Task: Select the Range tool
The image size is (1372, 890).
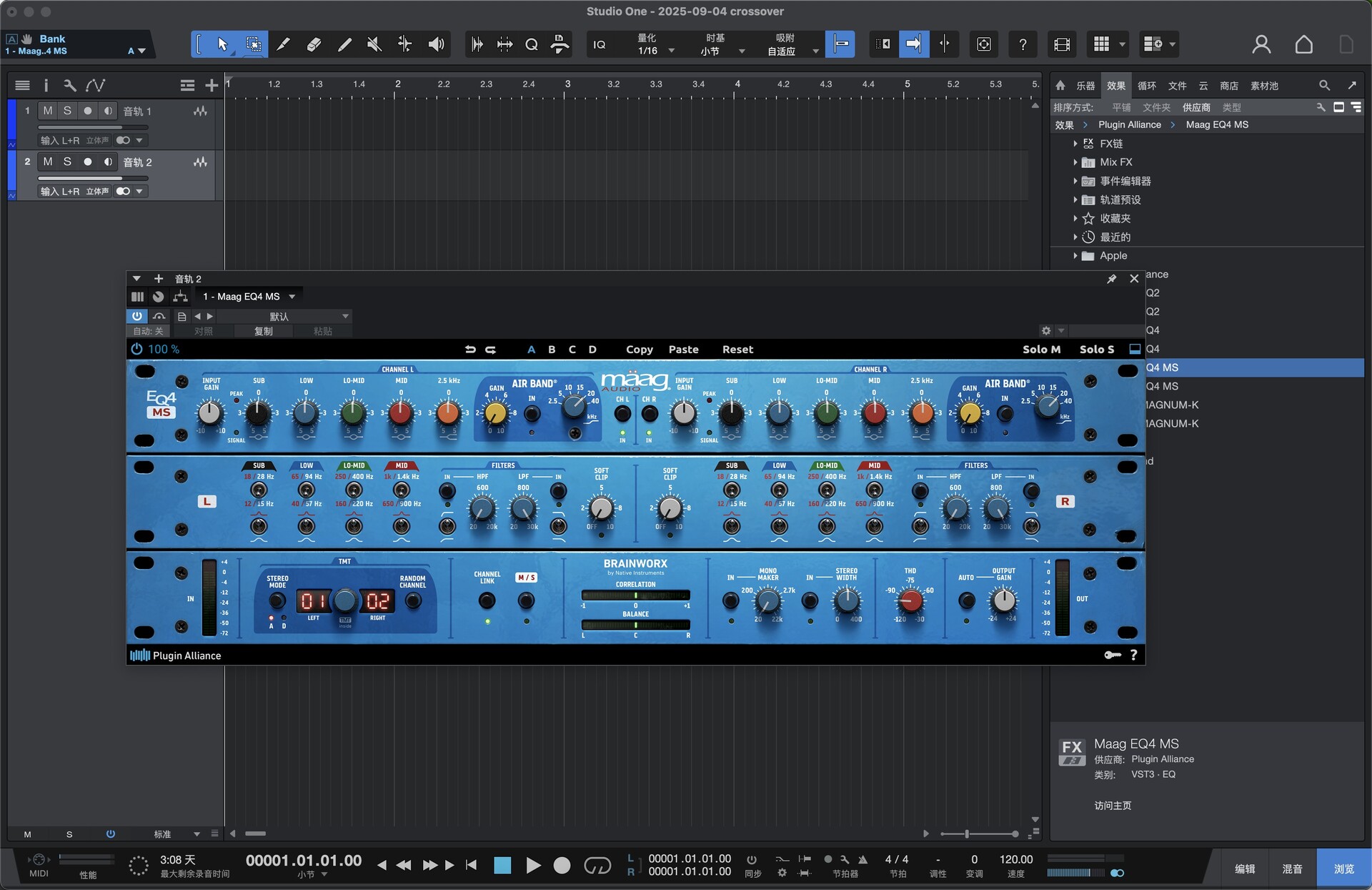Action: coord(254,44)
